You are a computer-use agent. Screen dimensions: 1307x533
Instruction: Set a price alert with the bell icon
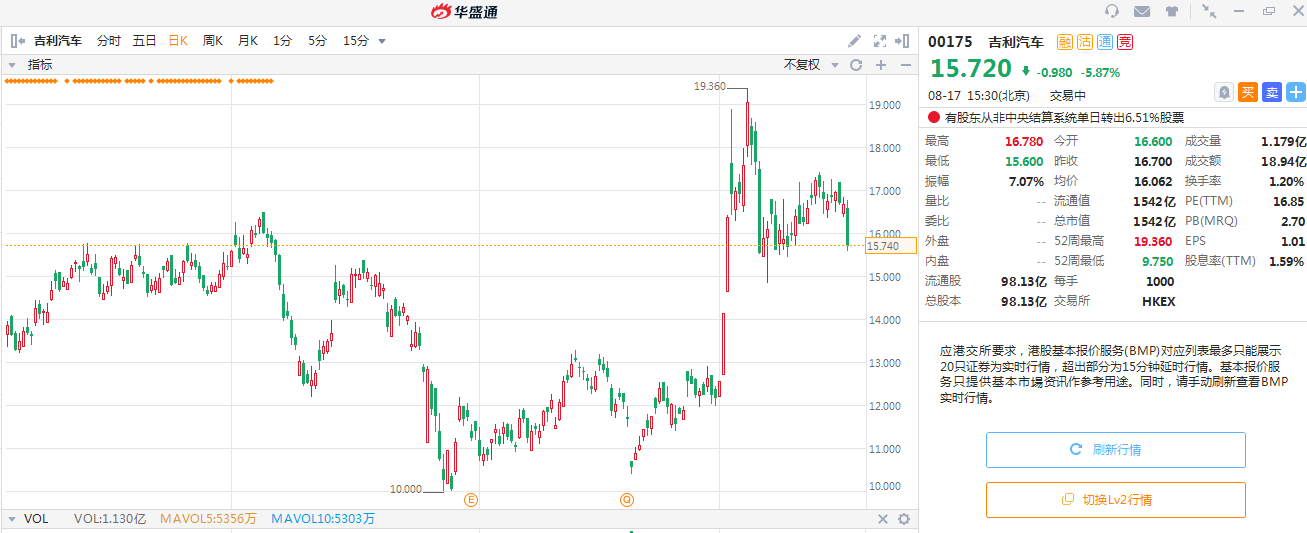point(1224,92)
